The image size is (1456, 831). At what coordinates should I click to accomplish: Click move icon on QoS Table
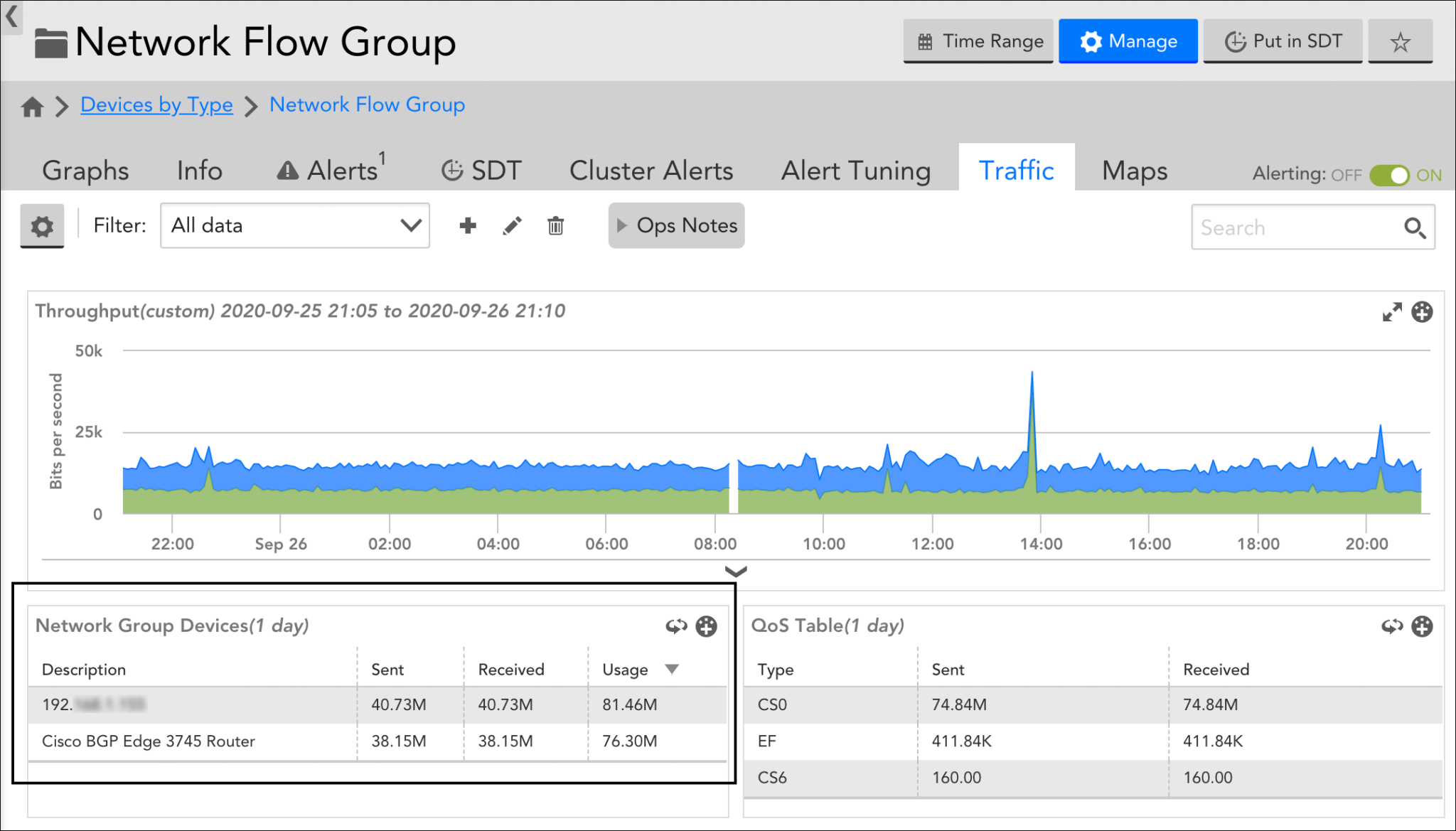(1422, 626)
